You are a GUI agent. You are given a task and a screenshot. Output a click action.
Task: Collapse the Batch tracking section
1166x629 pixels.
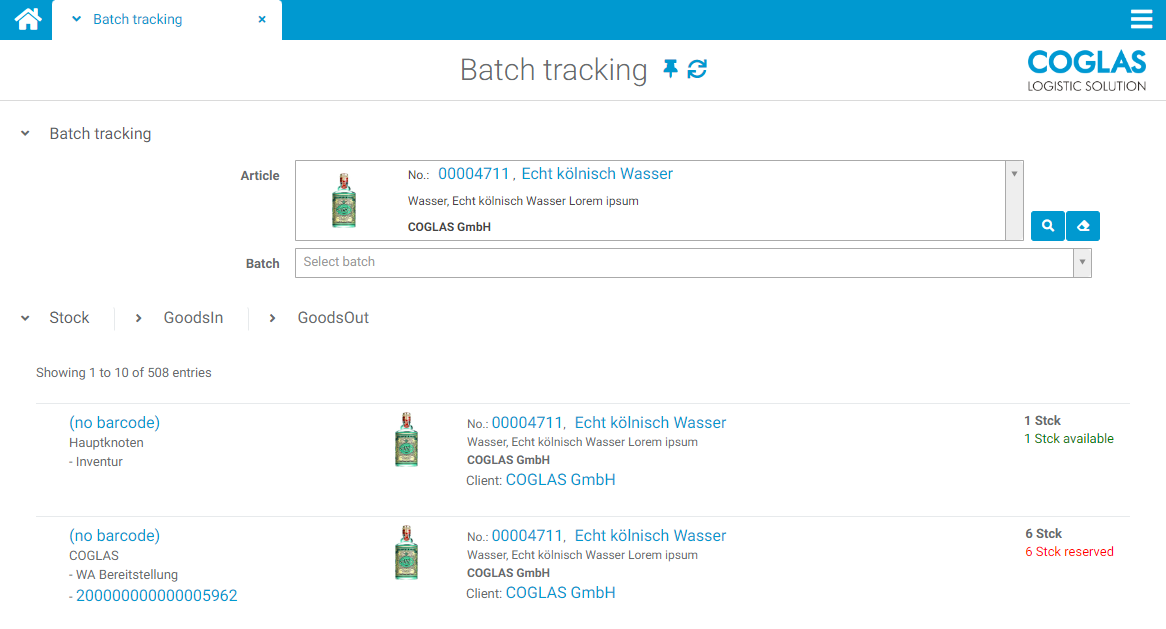click(24, 133)
